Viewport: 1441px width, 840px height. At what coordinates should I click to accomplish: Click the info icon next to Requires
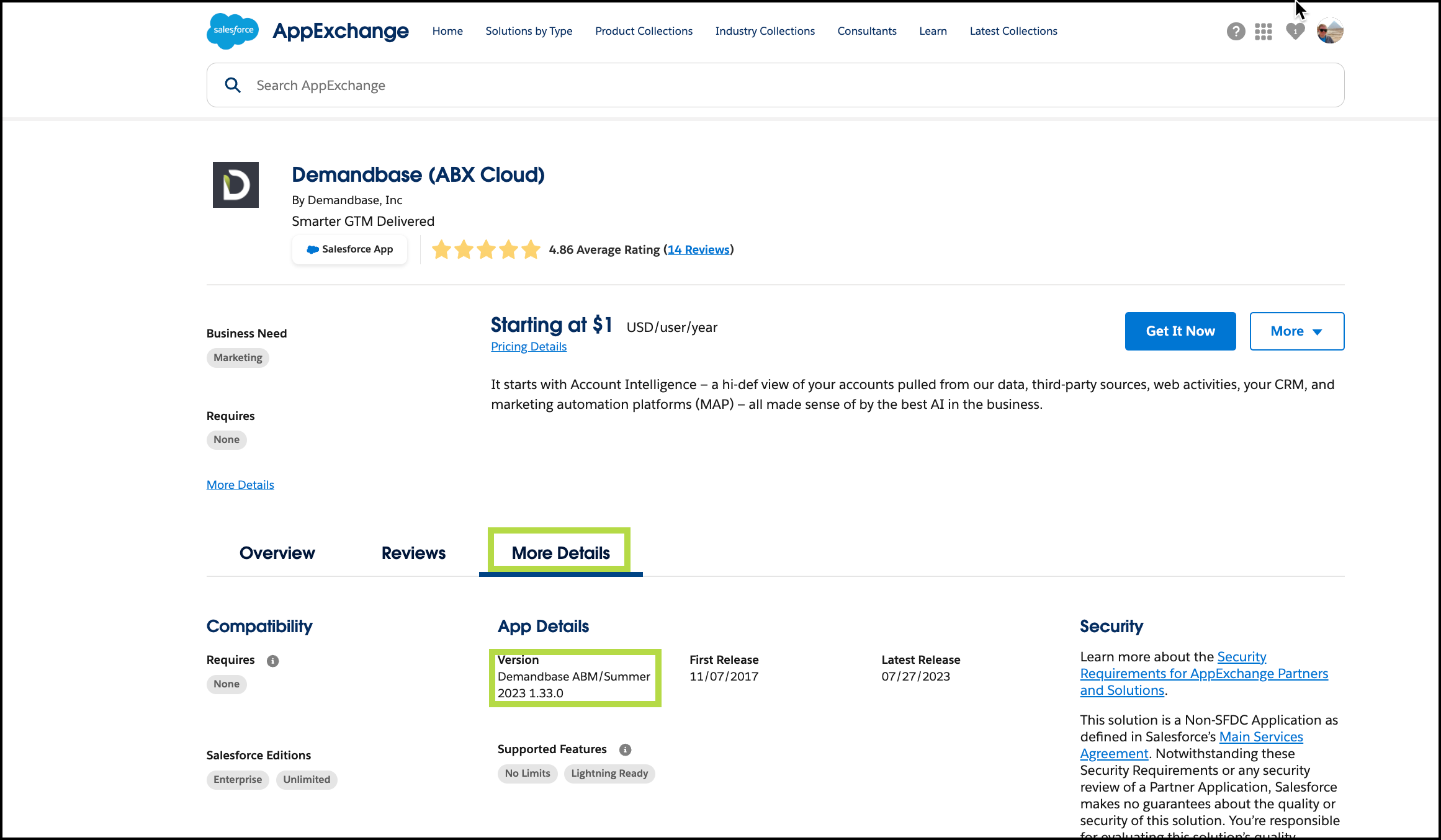tap(273, 661)
